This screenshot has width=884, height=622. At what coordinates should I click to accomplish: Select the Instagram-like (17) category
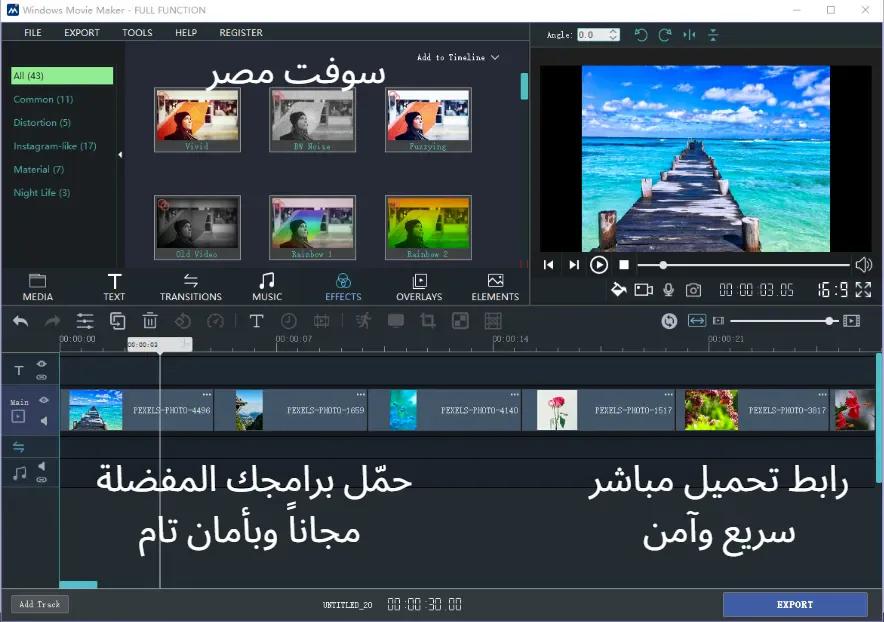pos(55,146)
